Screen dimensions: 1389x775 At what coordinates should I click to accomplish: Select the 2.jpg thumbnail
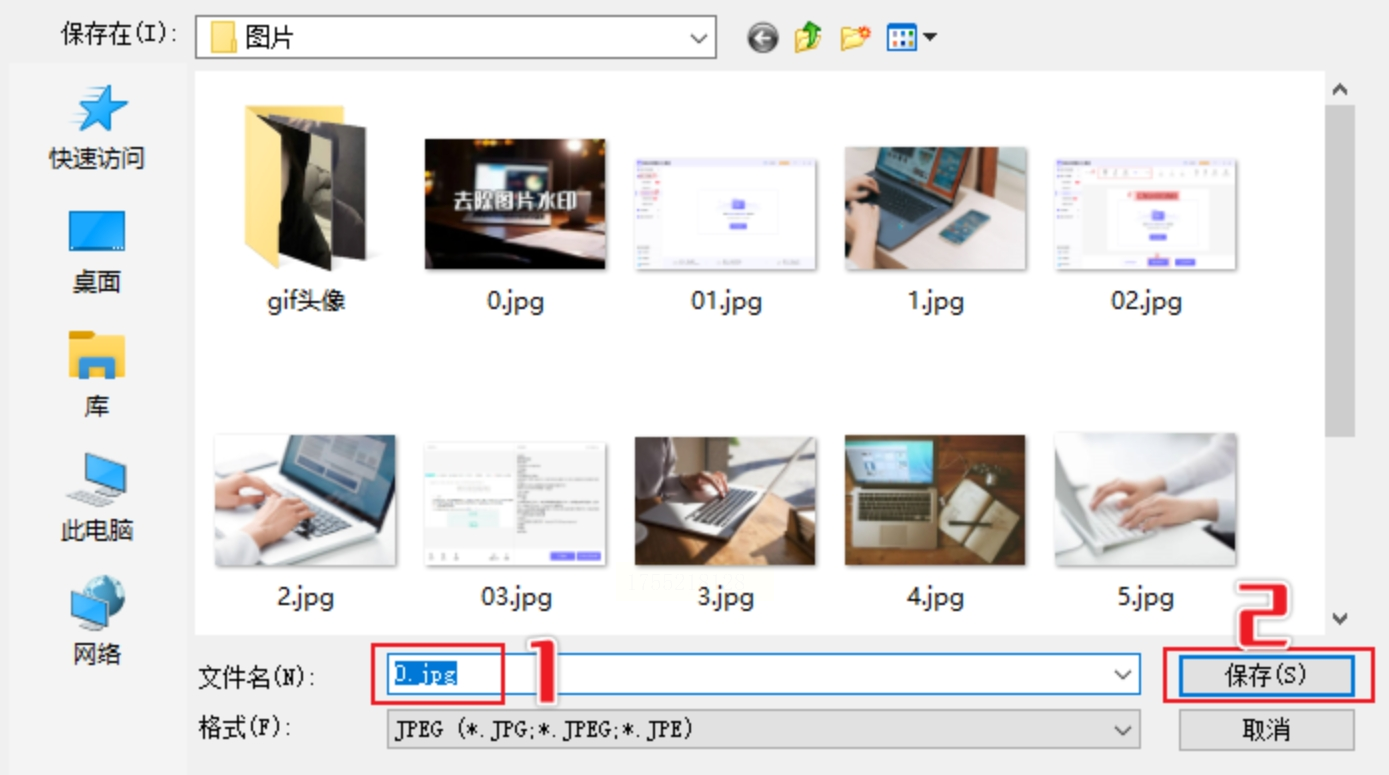coord(305,500)
